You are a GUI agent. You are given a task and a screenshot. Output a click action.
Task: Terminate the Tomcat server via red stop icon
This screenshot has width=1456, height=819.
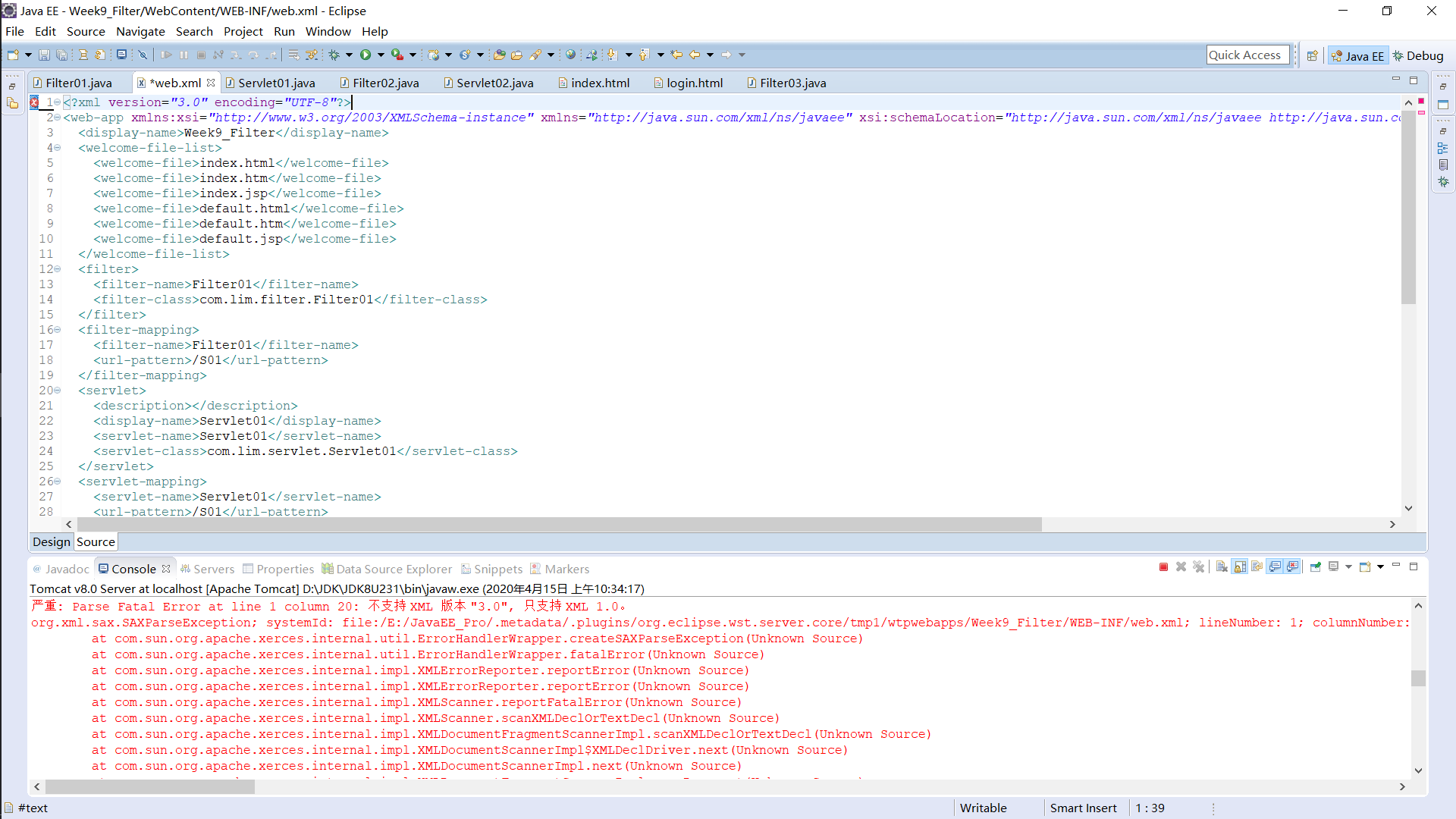click(x=1163, y=567)
